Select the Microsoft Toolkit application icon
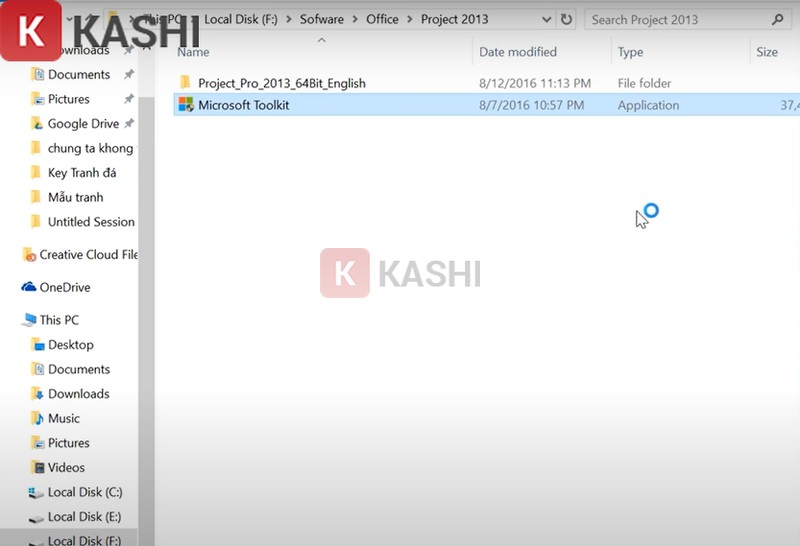Screen dimensions: 800x546 point(186,105)
